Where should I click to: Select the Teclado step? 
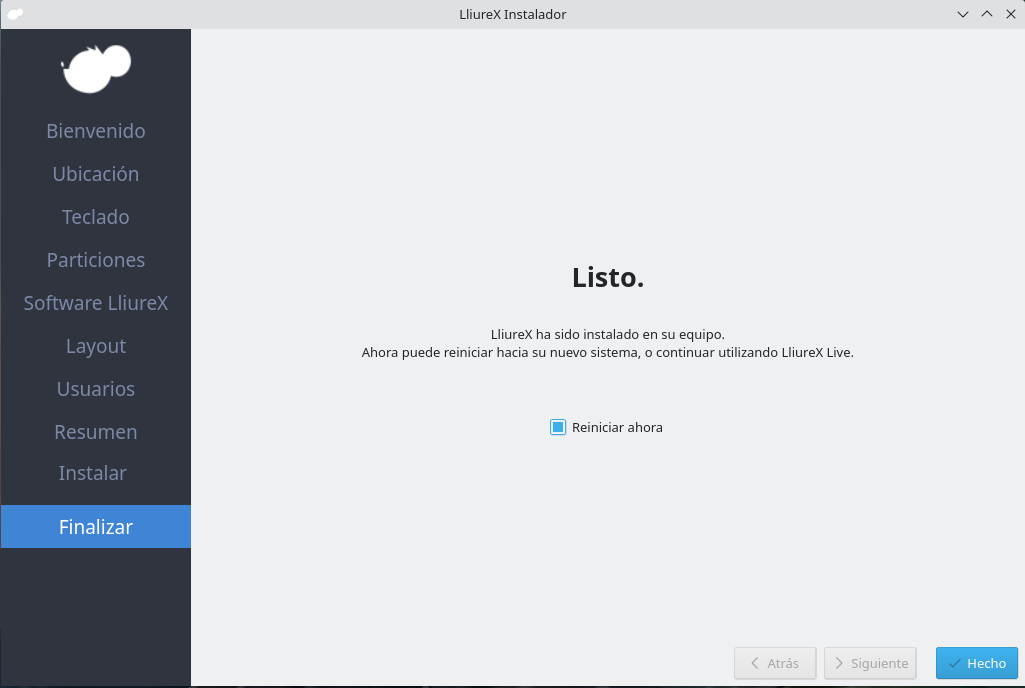96,217
